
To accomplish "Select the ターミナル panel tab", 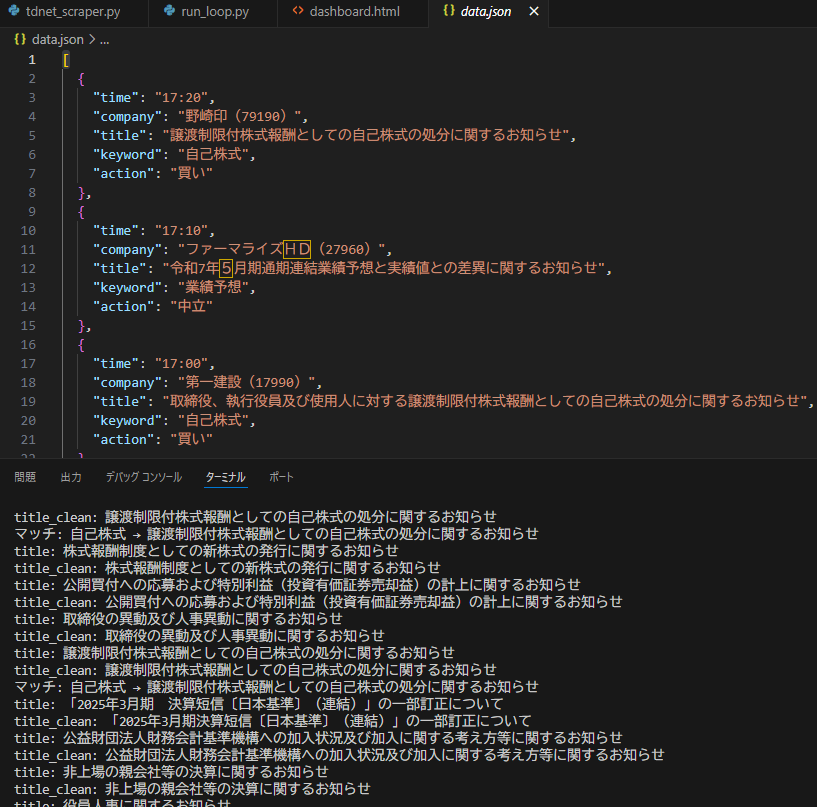I will (226, 477).
